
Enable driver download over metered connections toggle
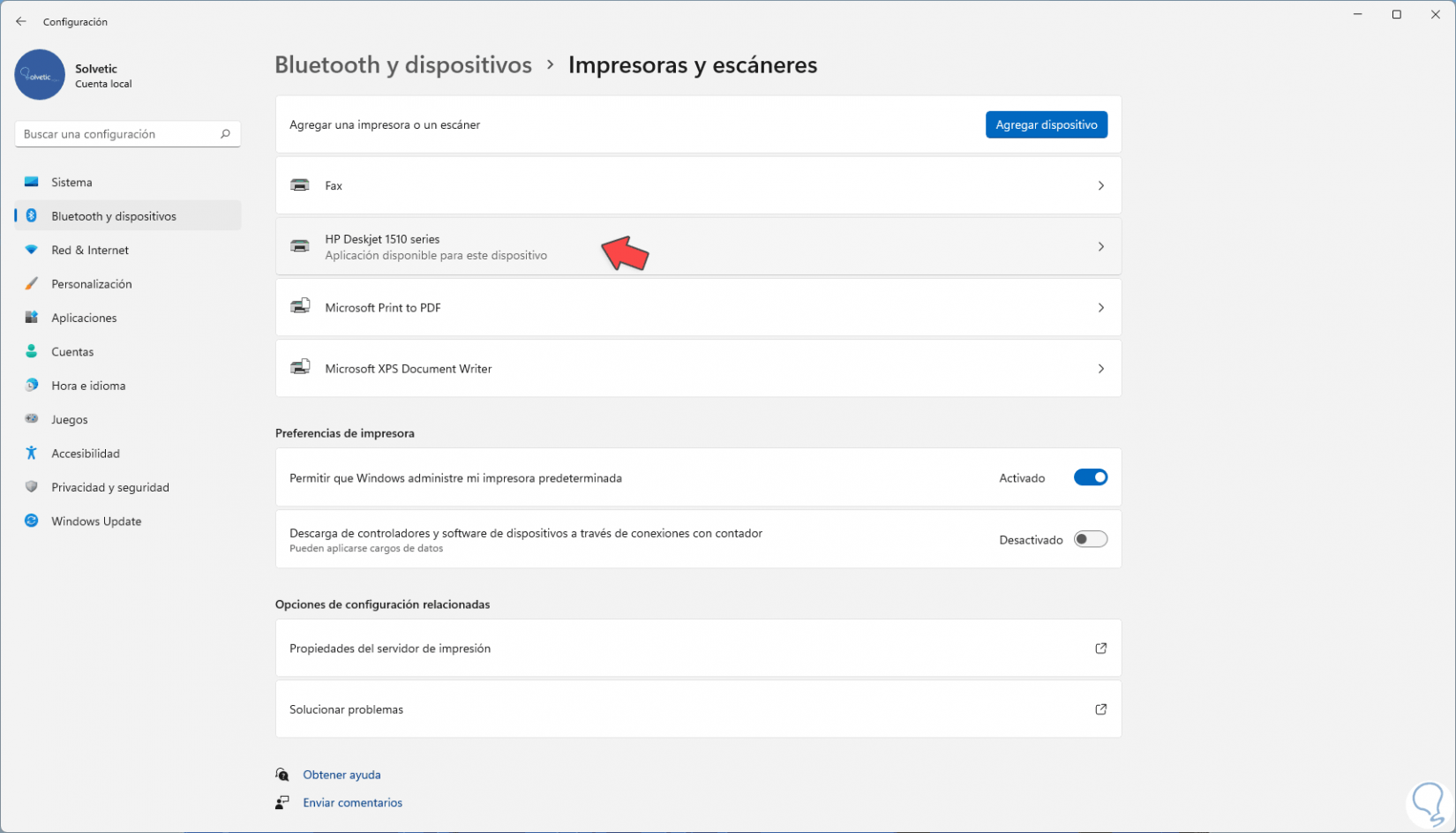1090,539
